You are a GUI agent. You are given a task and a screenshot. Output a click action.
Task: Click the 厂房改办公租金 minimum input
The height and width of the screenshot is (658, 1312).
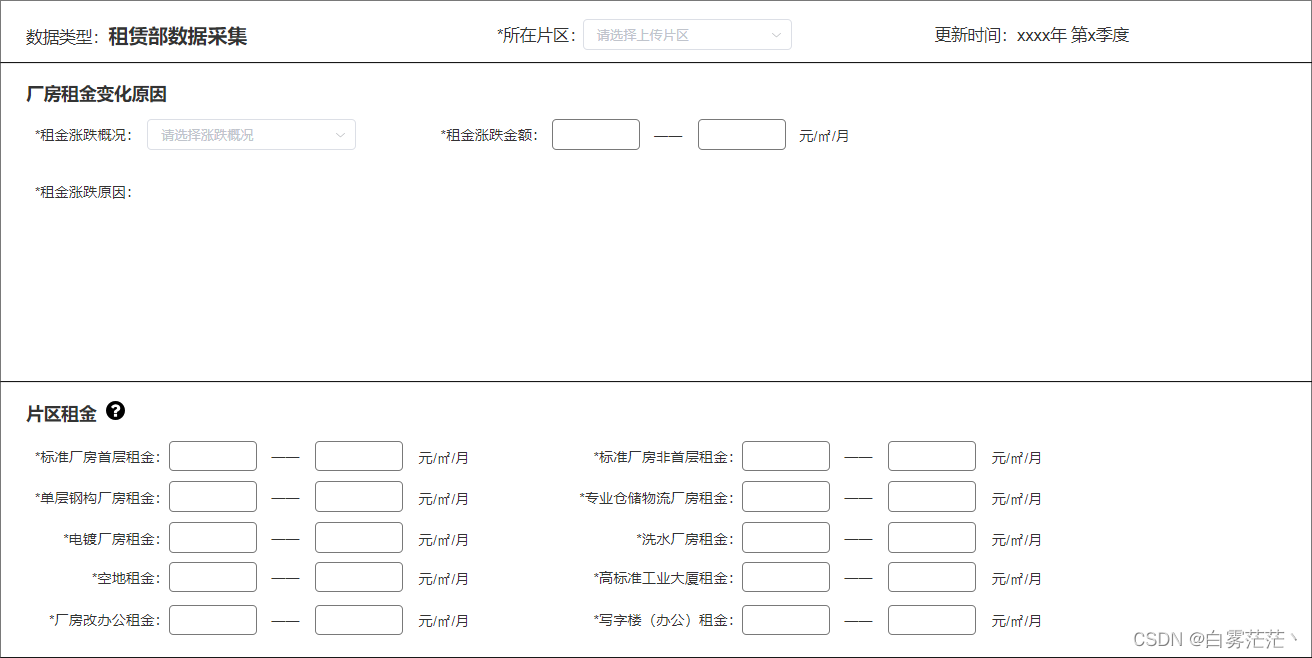(213, 620)
